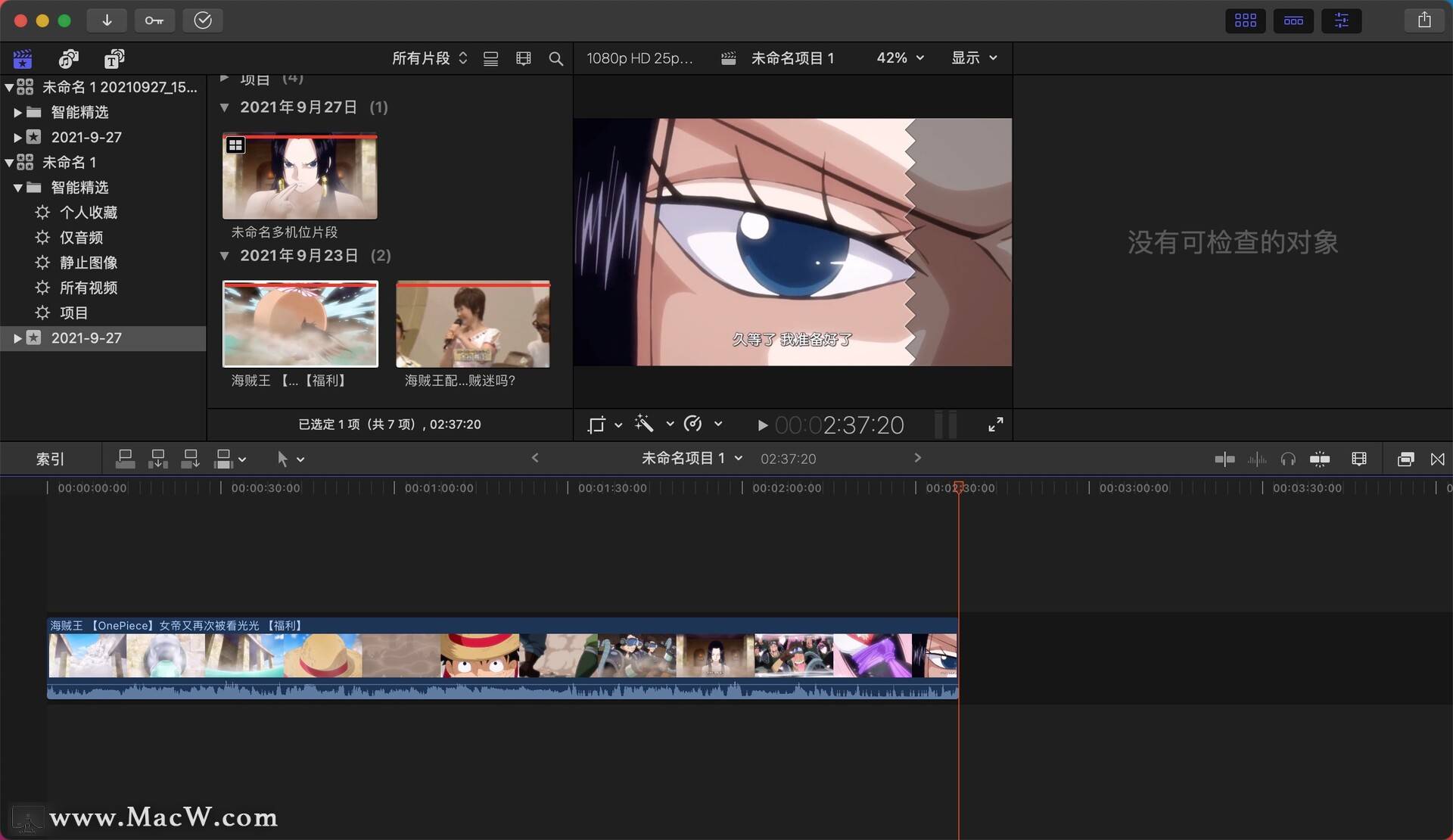Select the 海贼王 clip in the timeline
The height and width of the screenshot is (840, 1453).
[502, 658]
